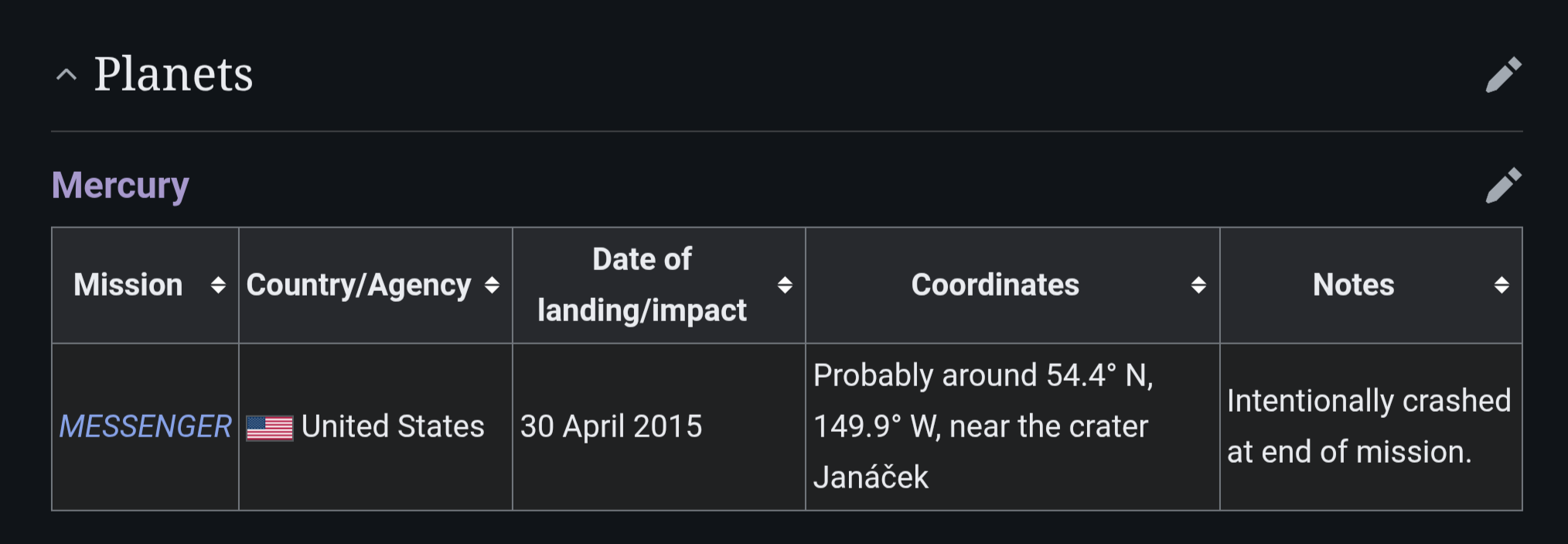
Task: Sort table by Coordinates arrows
Action: coord(1198,285)
